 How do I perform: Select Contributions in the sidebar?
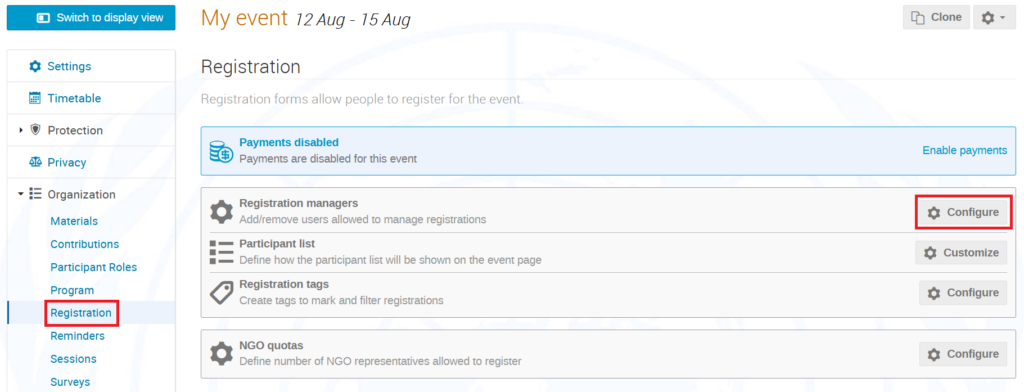pyautogui.click(x=84, y=244)
